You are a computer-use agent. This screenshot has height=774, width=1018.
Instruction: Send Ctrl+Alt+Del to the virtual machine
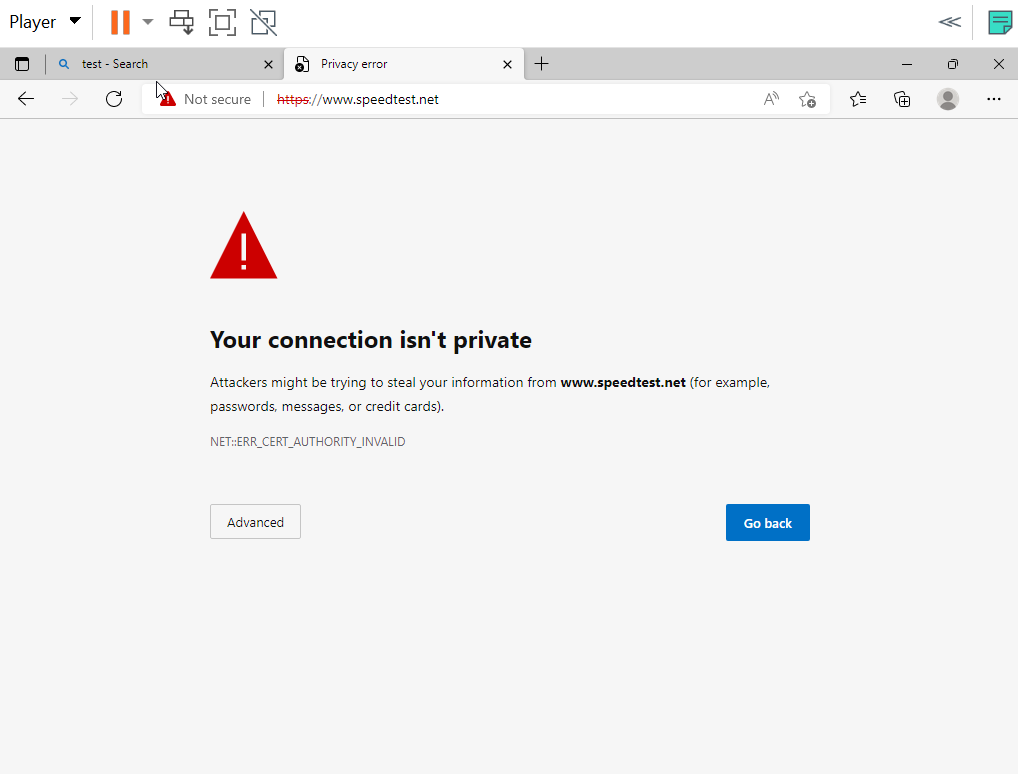click(182, 22)
